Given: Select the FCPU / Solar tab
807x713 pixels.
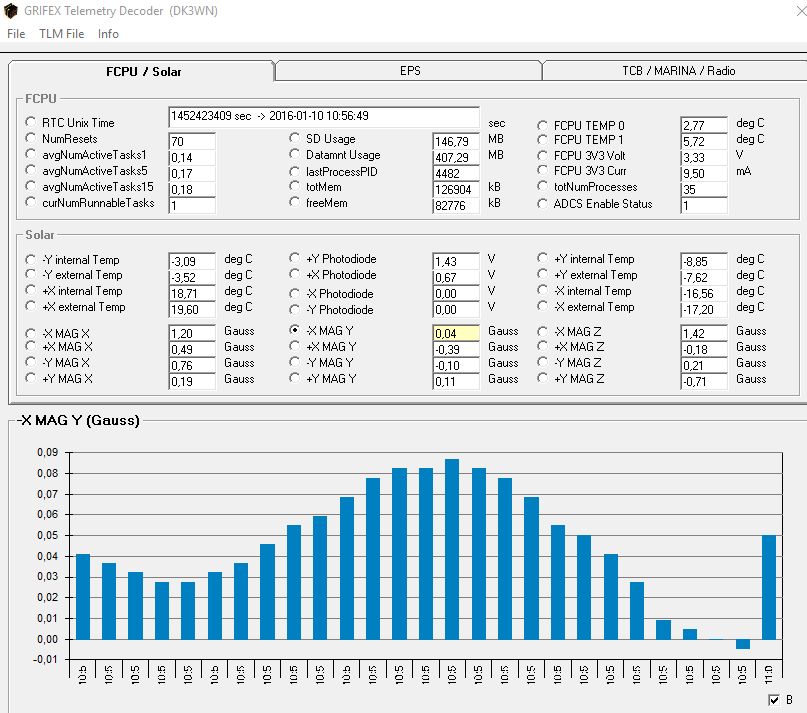Looking at the screenshot, I should [143, 71].
